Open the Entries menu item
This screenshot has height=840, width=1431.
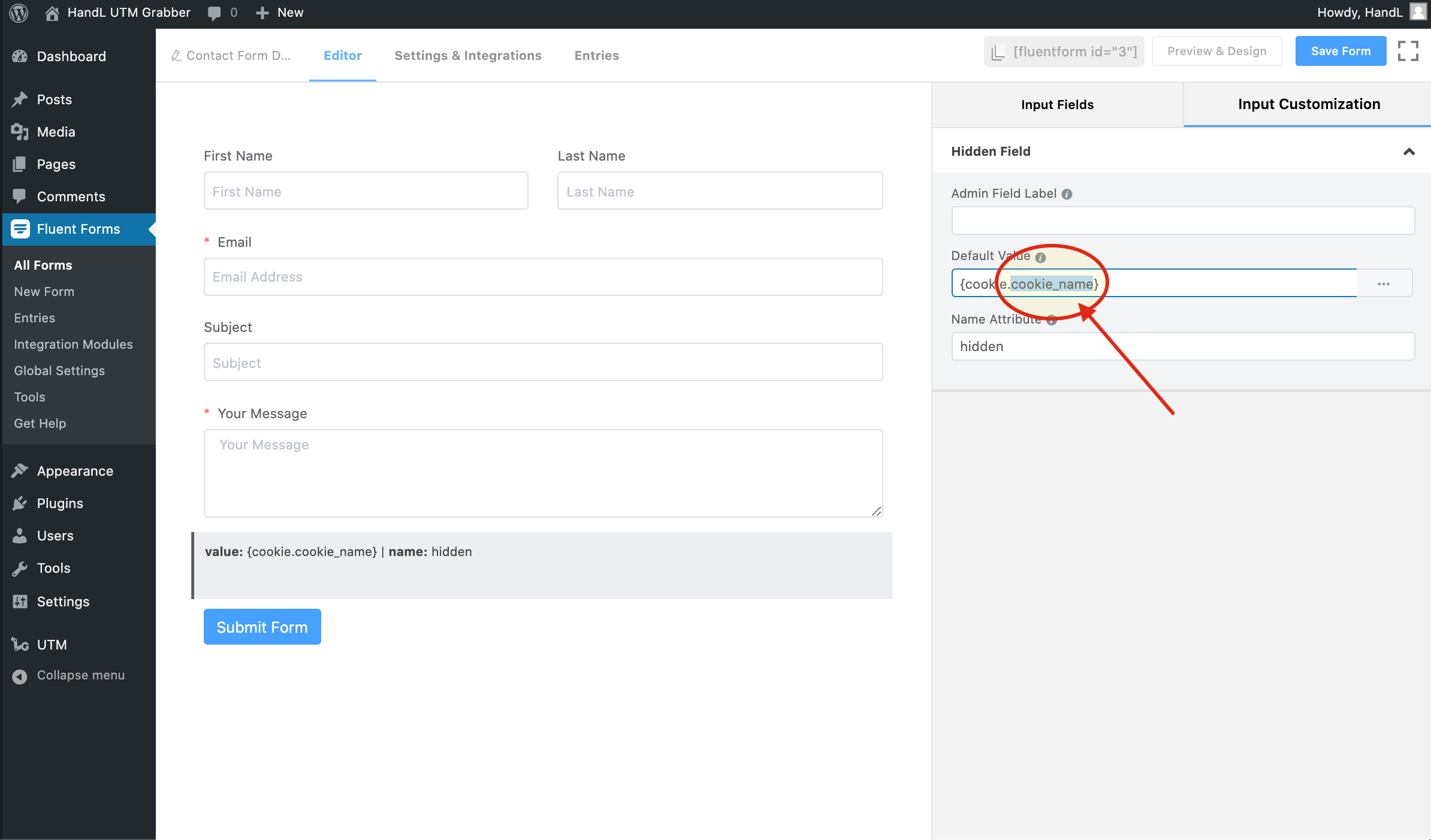(596, 55)
